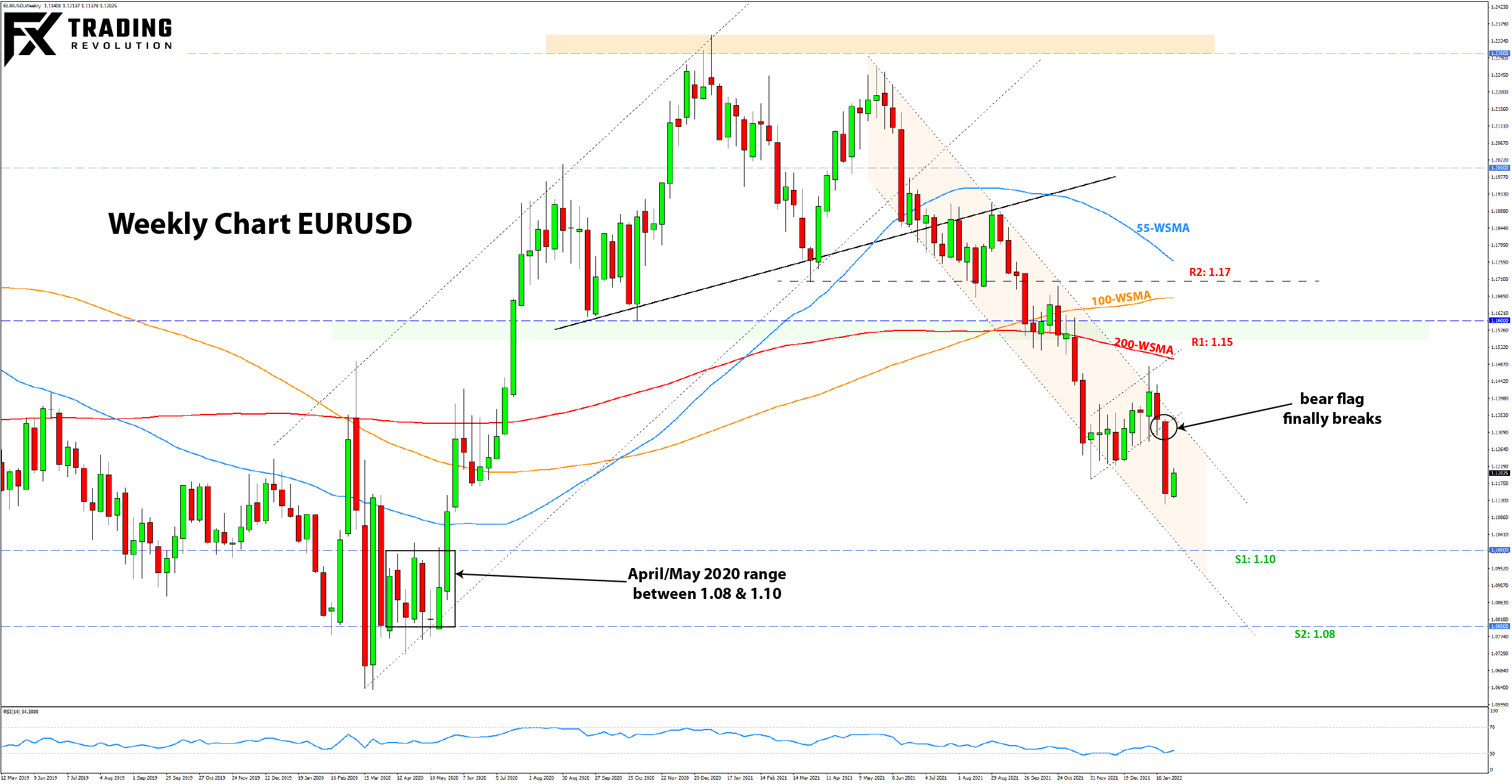Click the 1.16000 highlighted price level tag
The height and width of the screenshot is (784, 1512).
pyautogui.click(x=1499, y=321)
